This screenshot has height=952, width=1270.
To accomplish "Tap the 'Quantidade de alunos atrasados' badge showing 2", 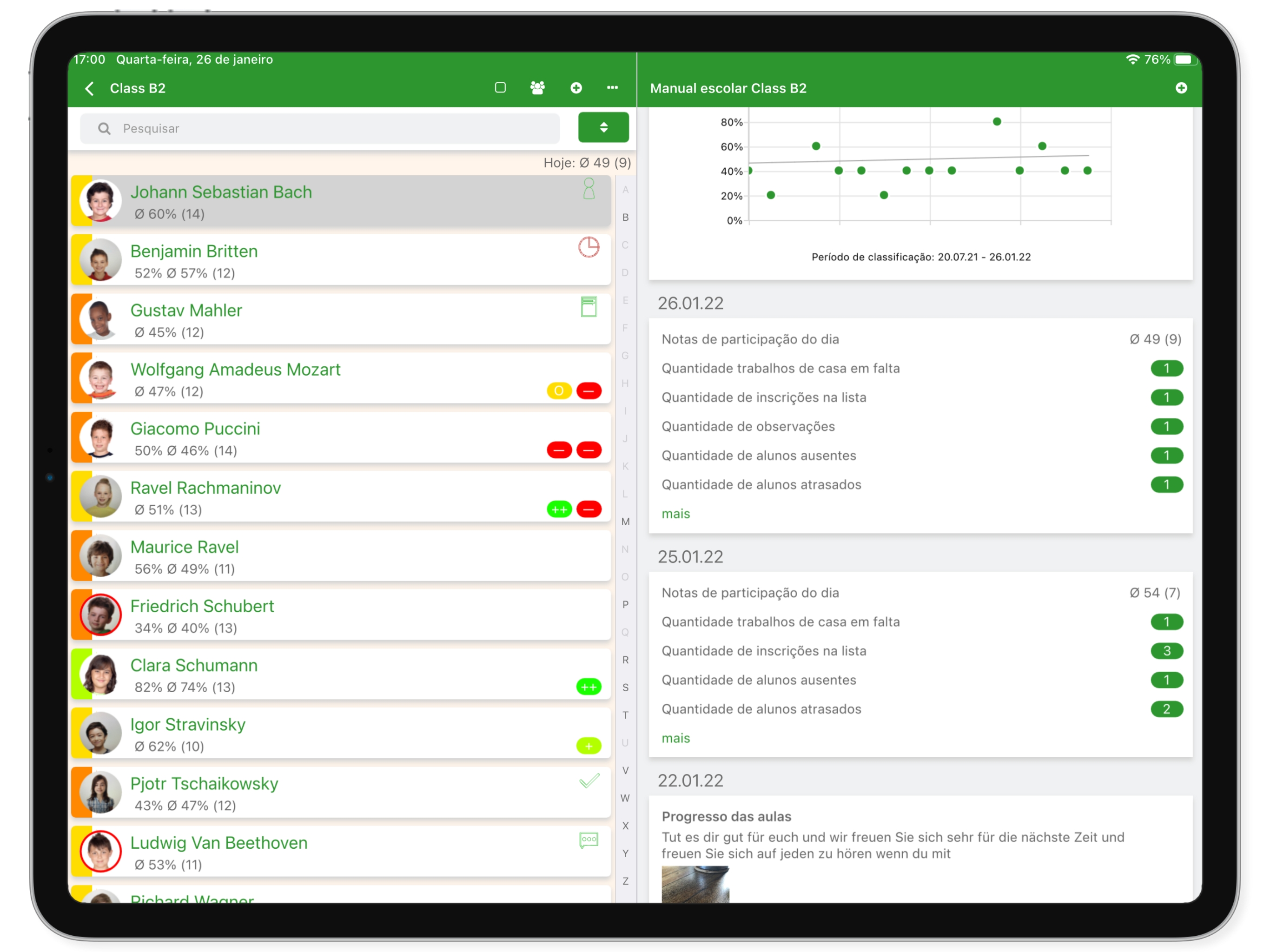I will pyautogui.click(x=1166, y=709).
